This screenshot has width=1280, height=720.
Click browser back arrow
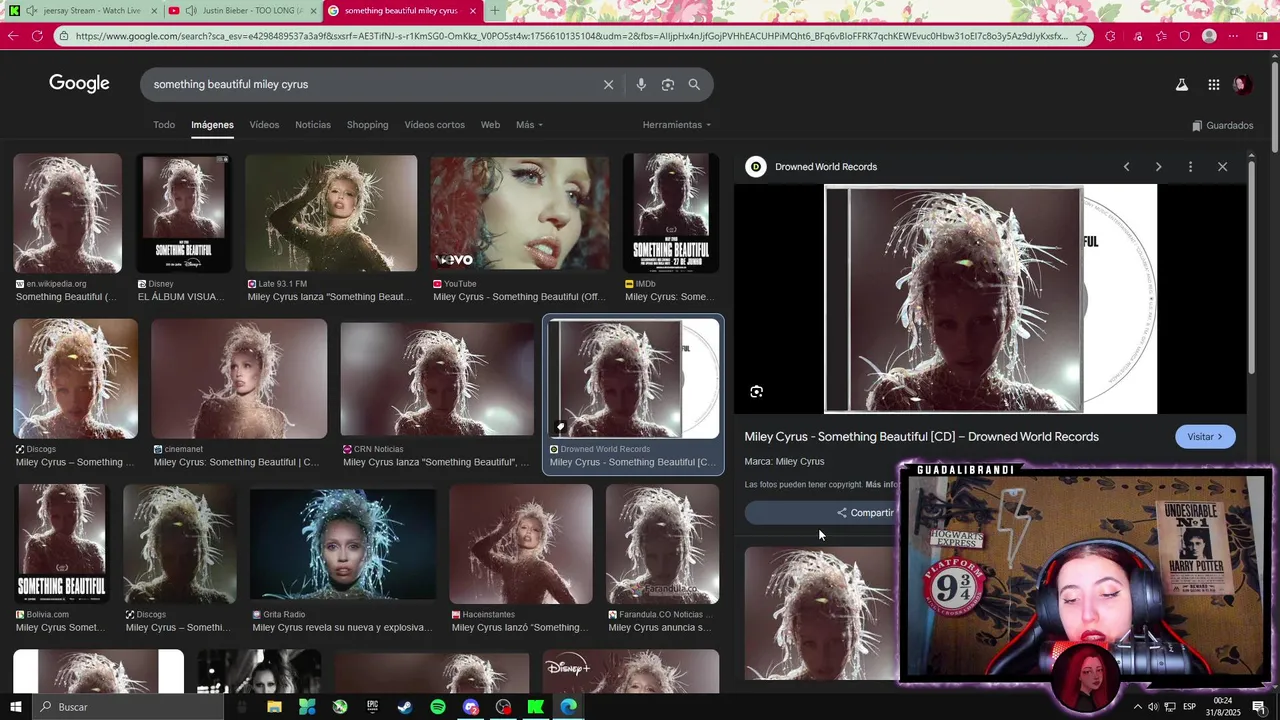point(12,36)
